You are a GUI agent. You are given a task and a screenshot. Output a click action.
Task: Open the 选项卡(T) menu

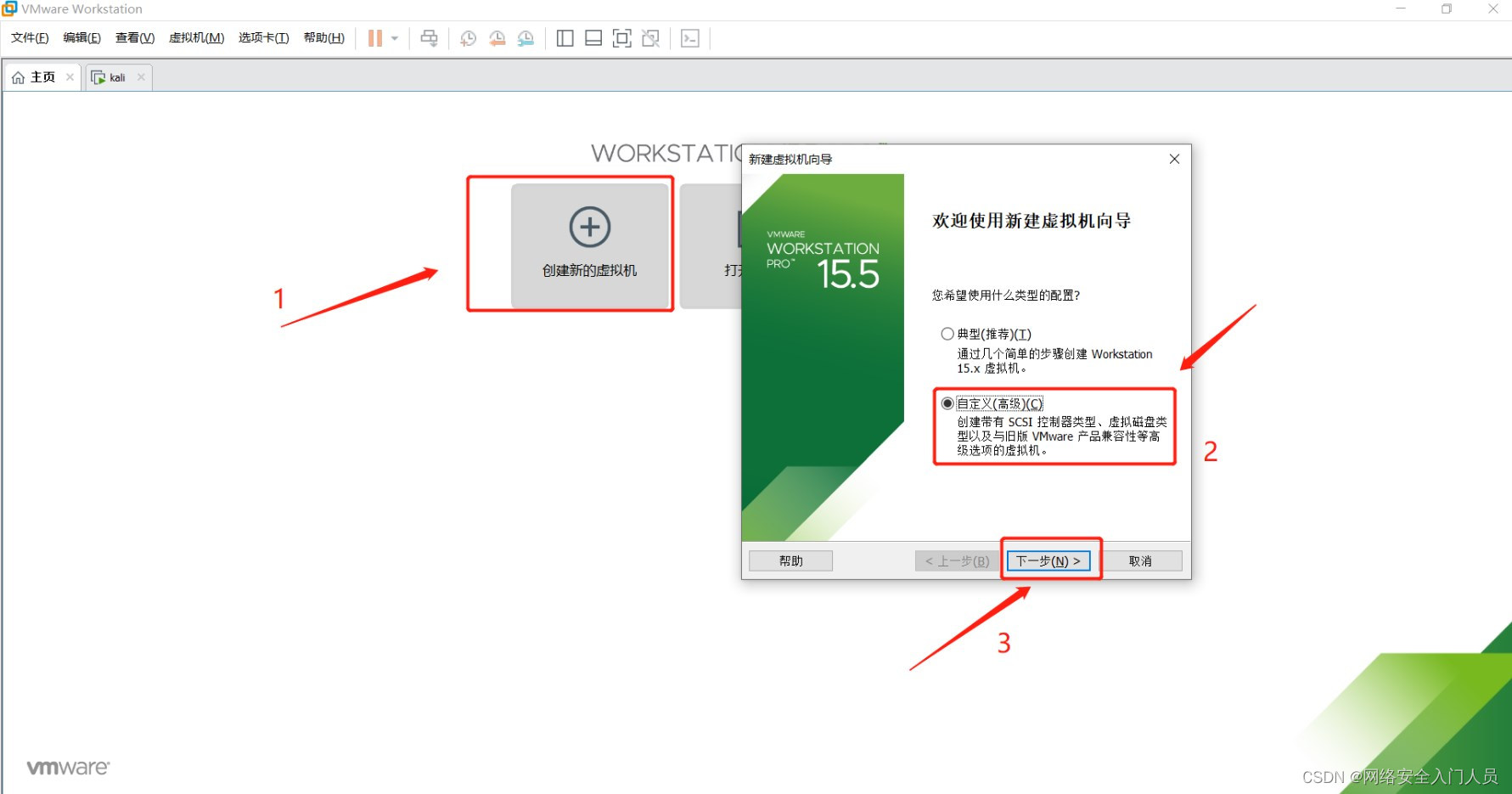[263, 38]
